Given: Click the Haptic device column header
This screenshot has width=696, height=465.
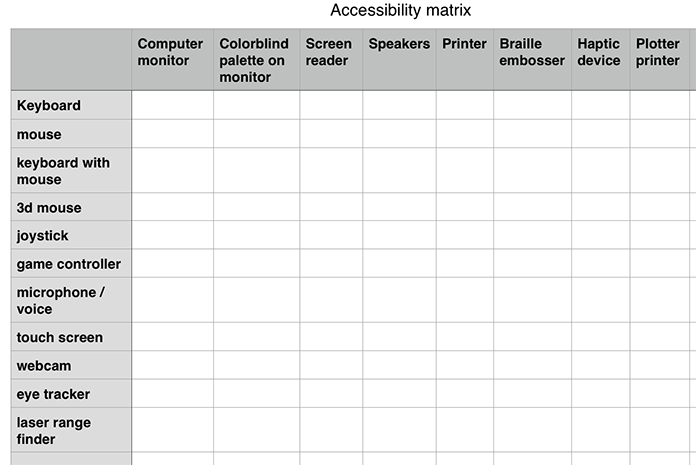Looking at the screenshot, I should pos(601,60).
